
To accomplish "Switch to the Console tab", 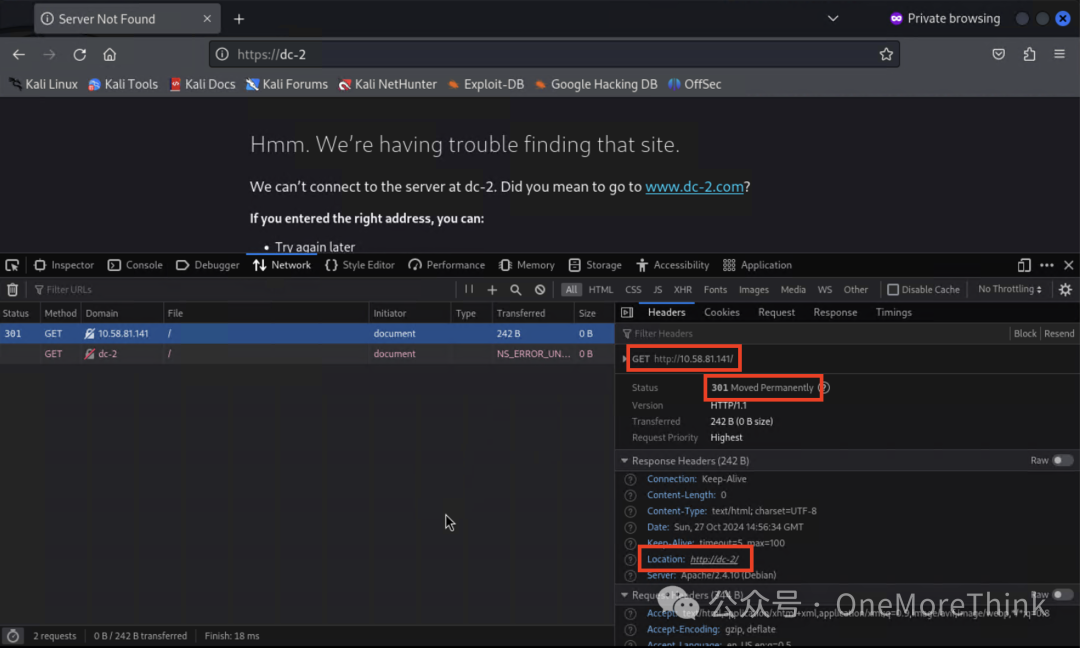I will 135,265.
